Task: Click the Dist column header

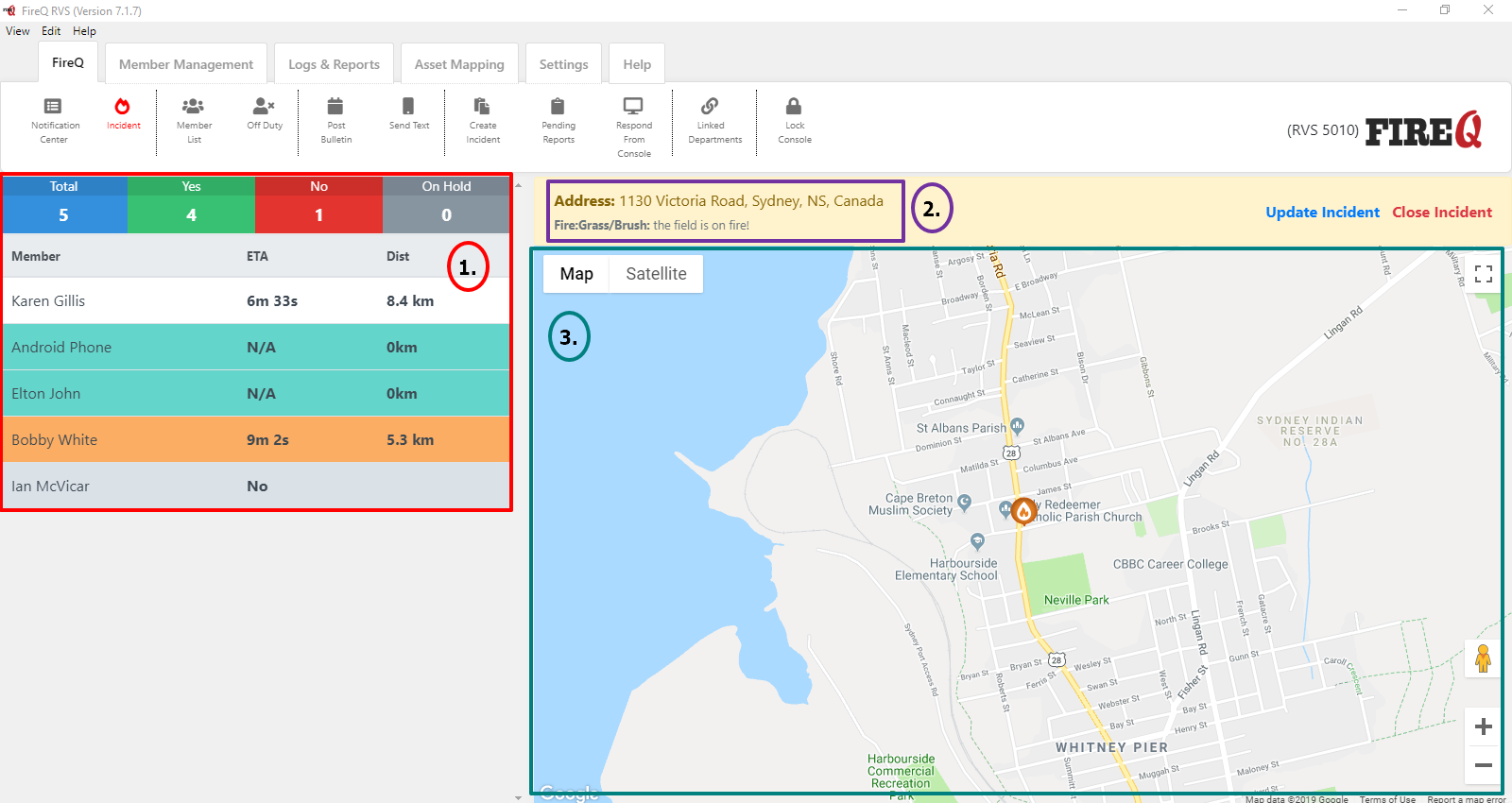Action: pos(398,256)
